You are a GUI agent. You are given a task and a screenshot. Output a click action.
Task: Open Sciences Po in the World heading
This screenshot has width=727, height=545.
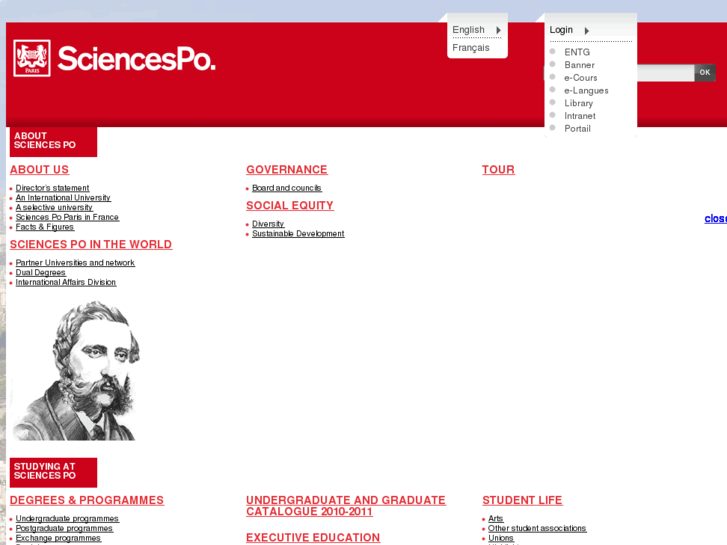pos(91,244)
